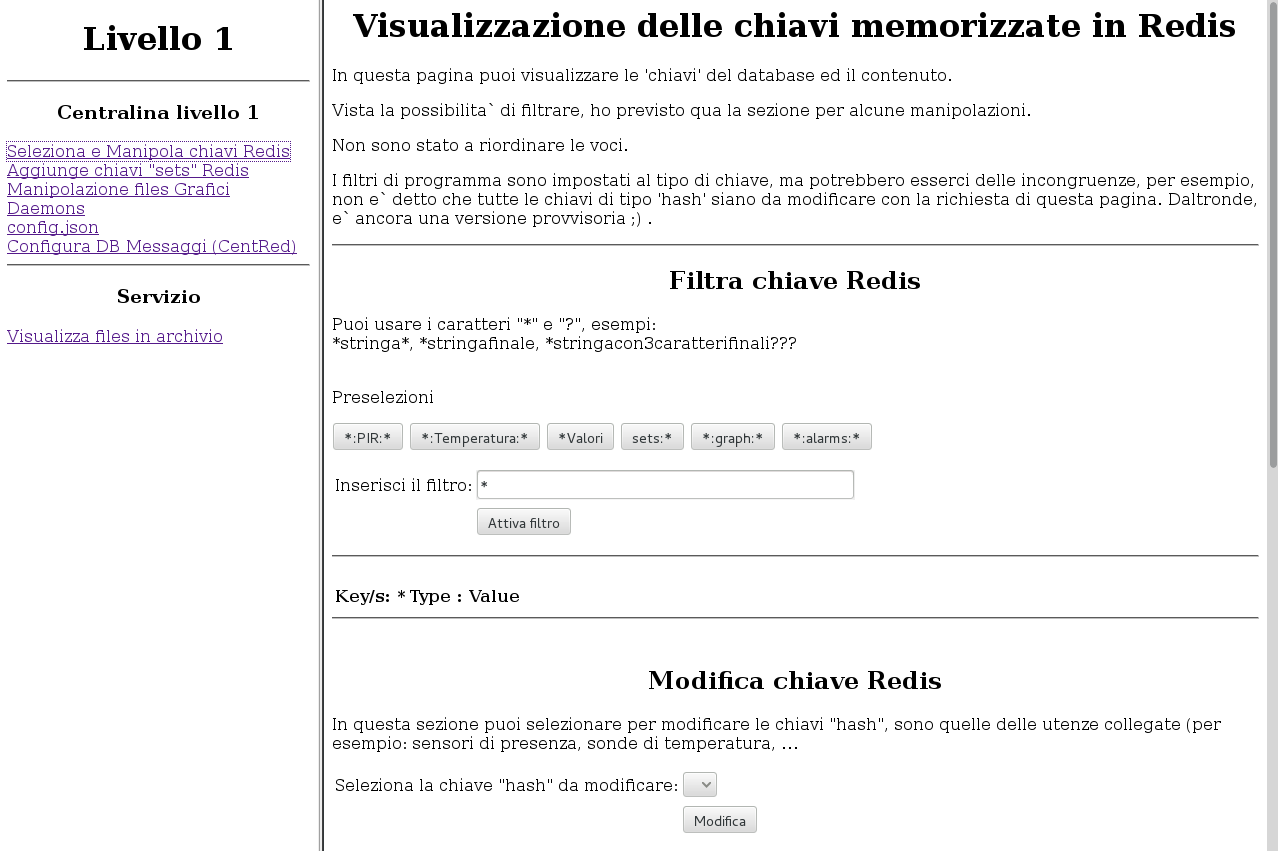The image size is (1278, 851).
Task: Expand the hash key selection dropdown
Action: [x=700, y=785]
